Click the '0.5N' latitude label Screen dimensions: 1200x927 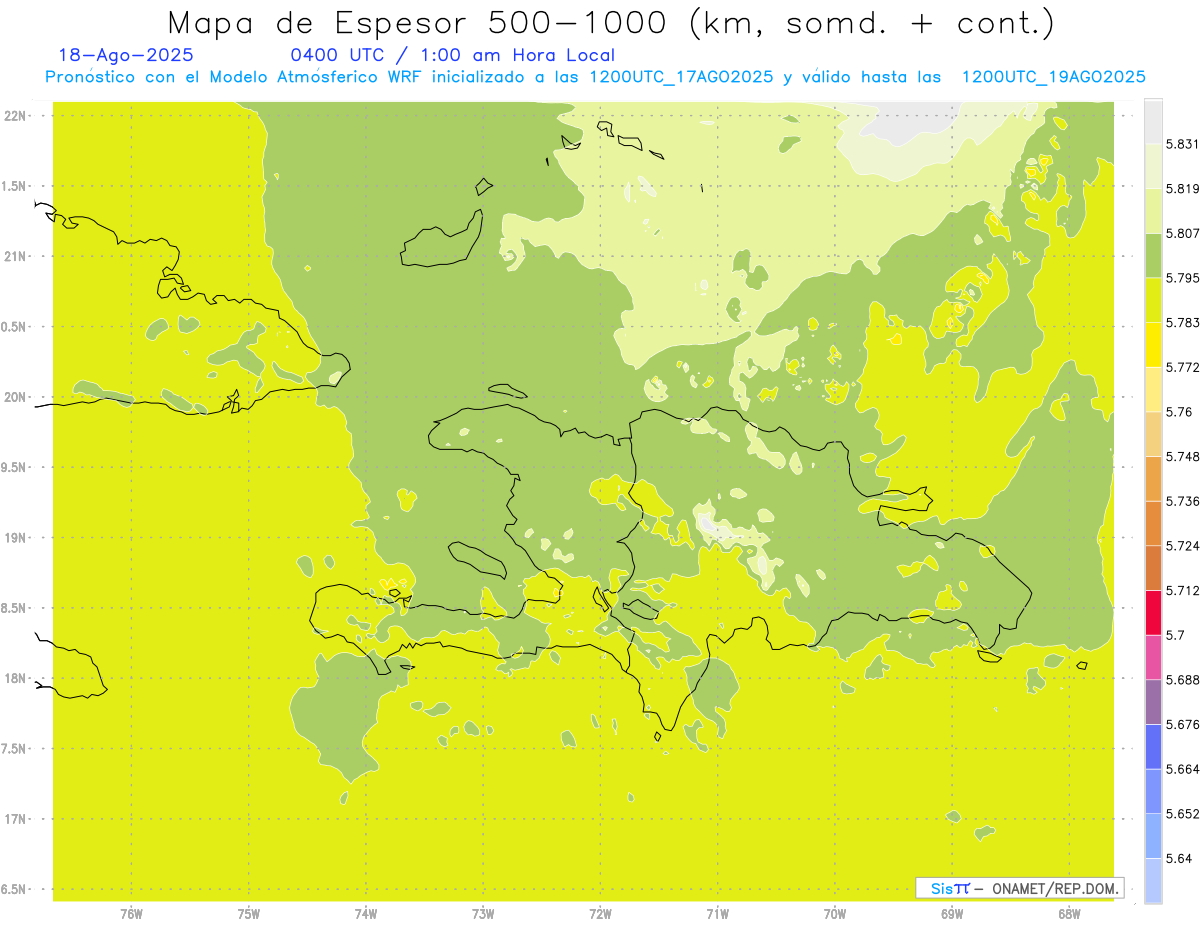click(x=15, y=327)
